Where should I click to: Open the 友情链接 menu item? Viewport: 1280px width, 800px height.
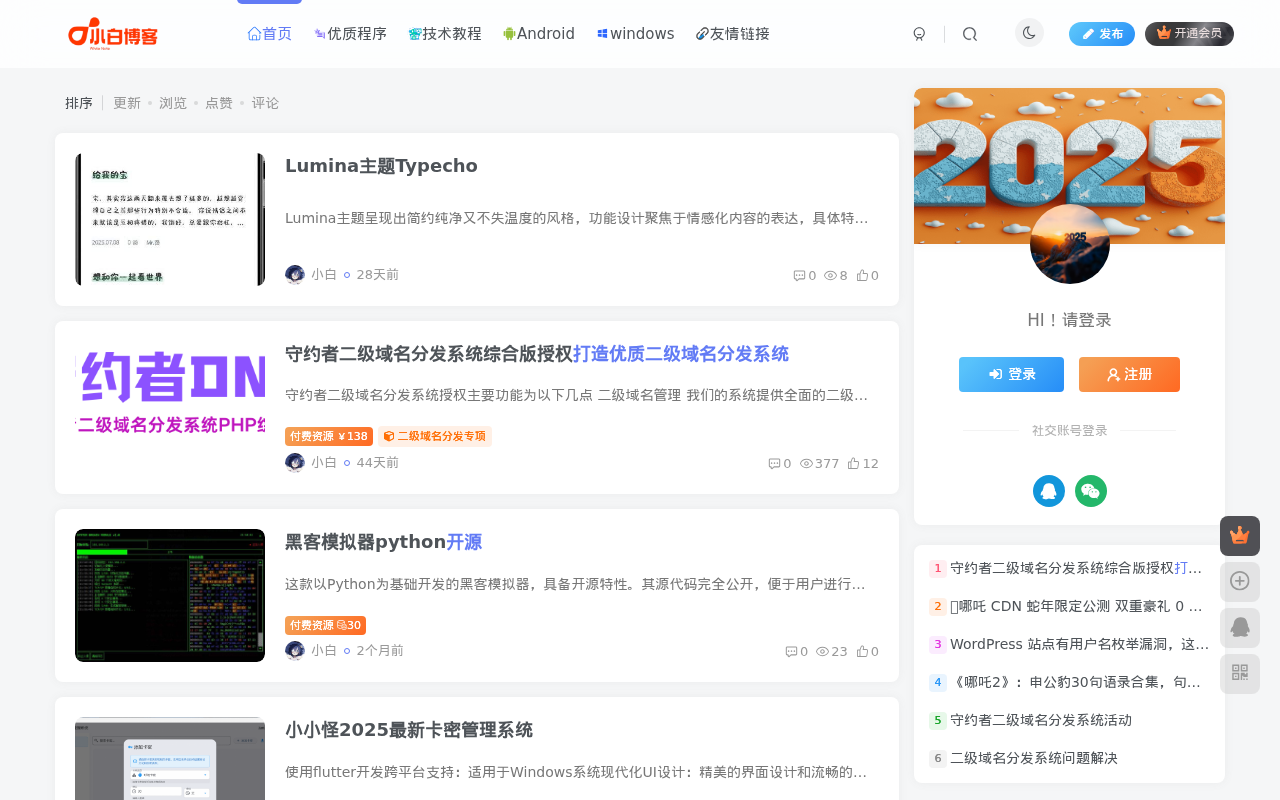tap(733, 34)
